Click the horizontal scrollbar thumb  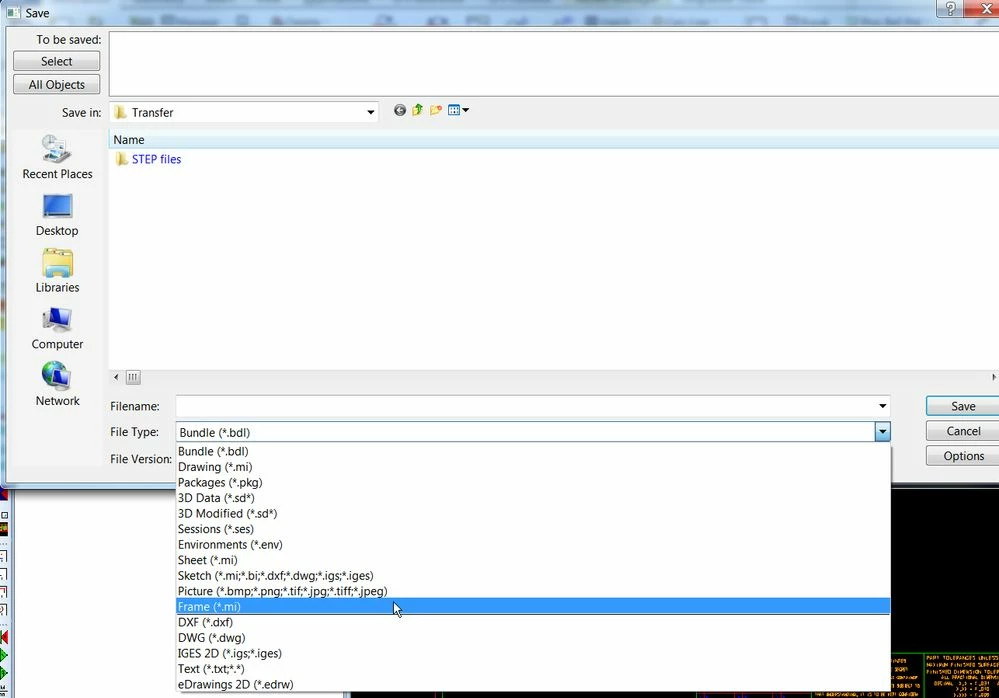click(133, 377)
